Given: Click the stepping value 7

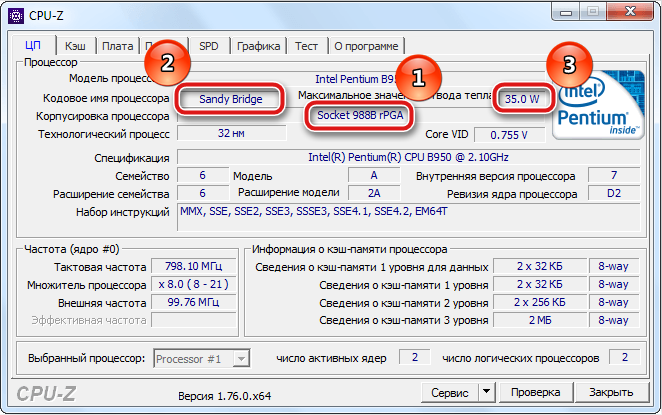Looking at the screenshot, I should click(614, 175).
